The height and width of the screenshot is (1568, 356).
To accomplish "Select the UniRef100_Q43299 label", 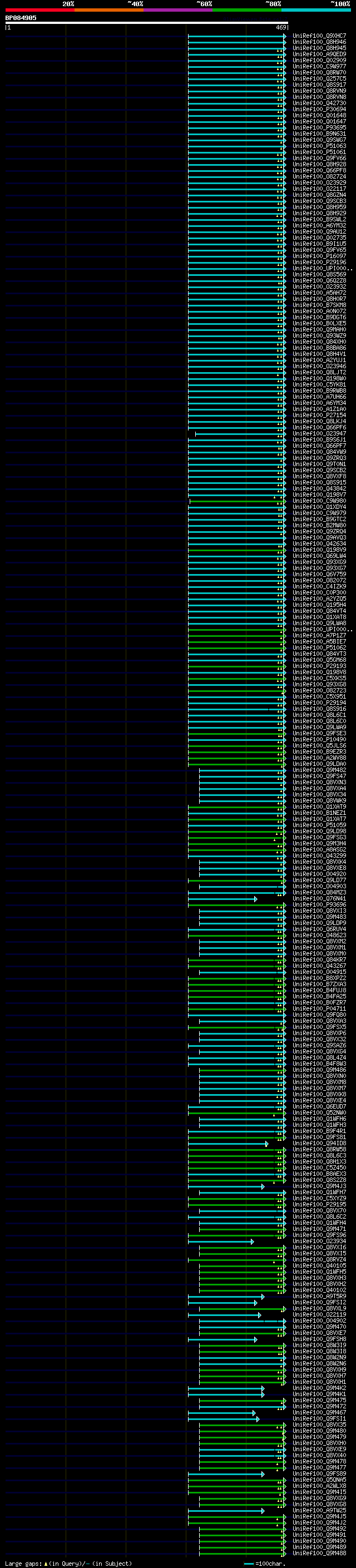I will click(319, 855).
